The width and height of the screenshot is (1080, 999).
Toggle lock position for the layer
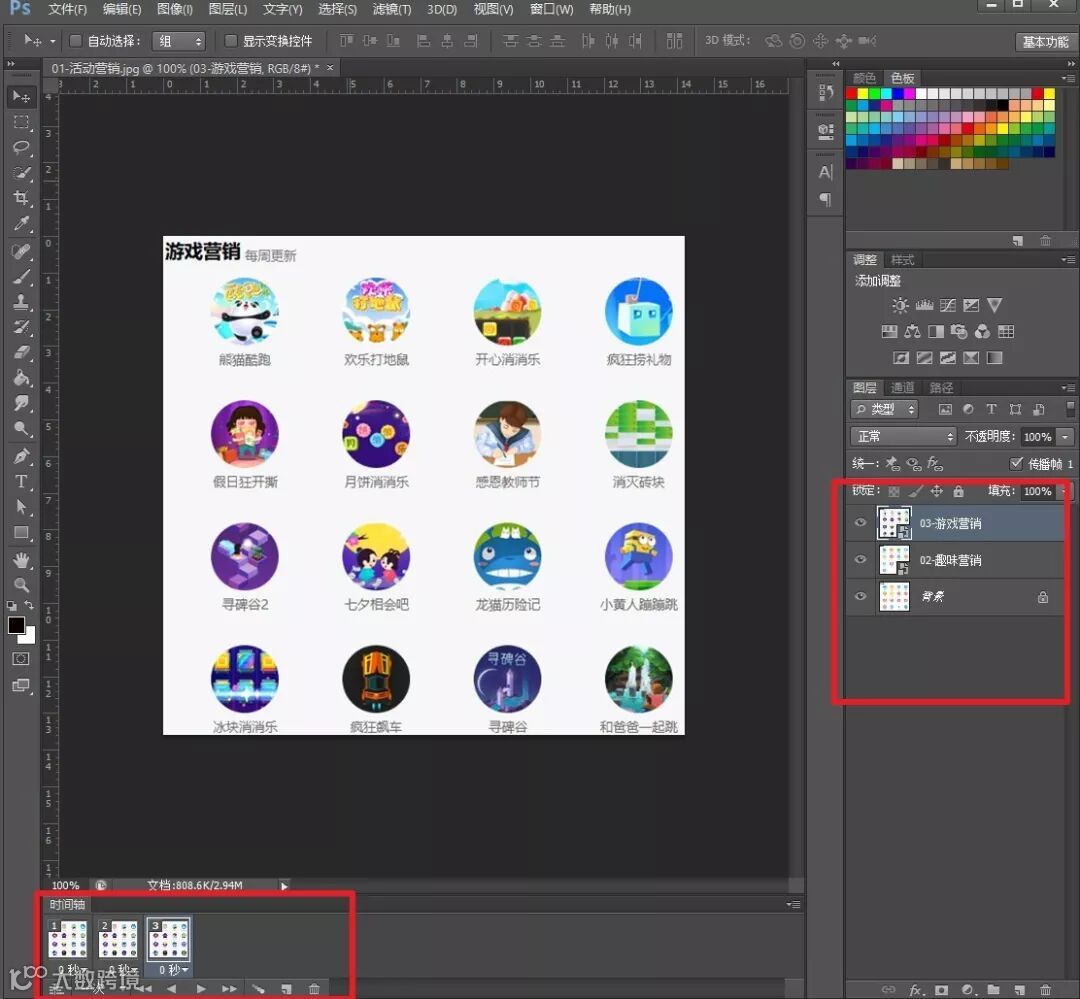tap(936, 491)
